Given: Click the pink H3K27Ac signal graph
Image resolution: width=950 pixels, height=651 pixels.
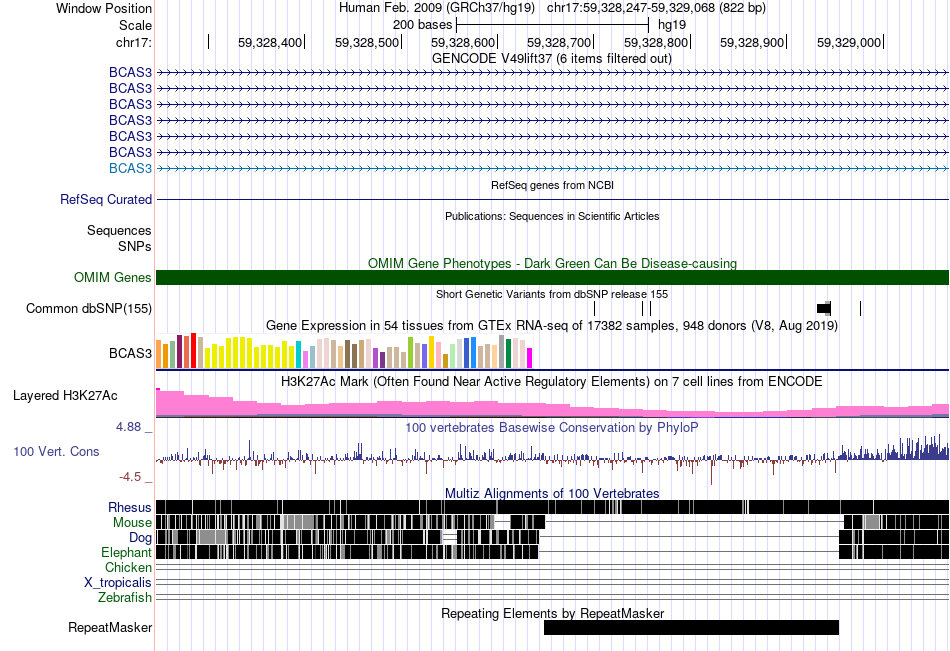Looking at the screenshot, I should click(x=552, y=404).
